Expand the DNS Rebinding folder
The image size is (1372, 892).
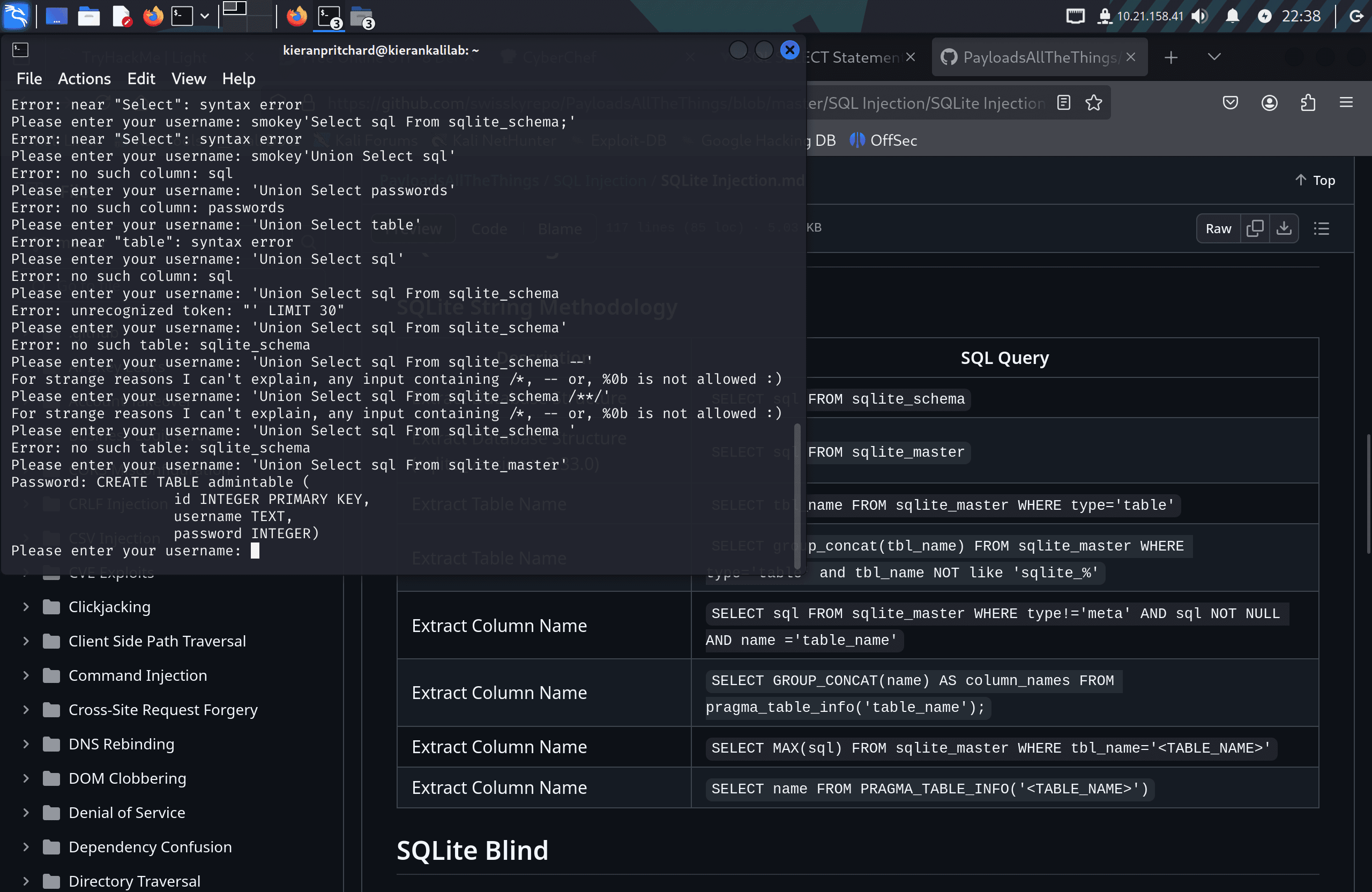coord(26,744)
